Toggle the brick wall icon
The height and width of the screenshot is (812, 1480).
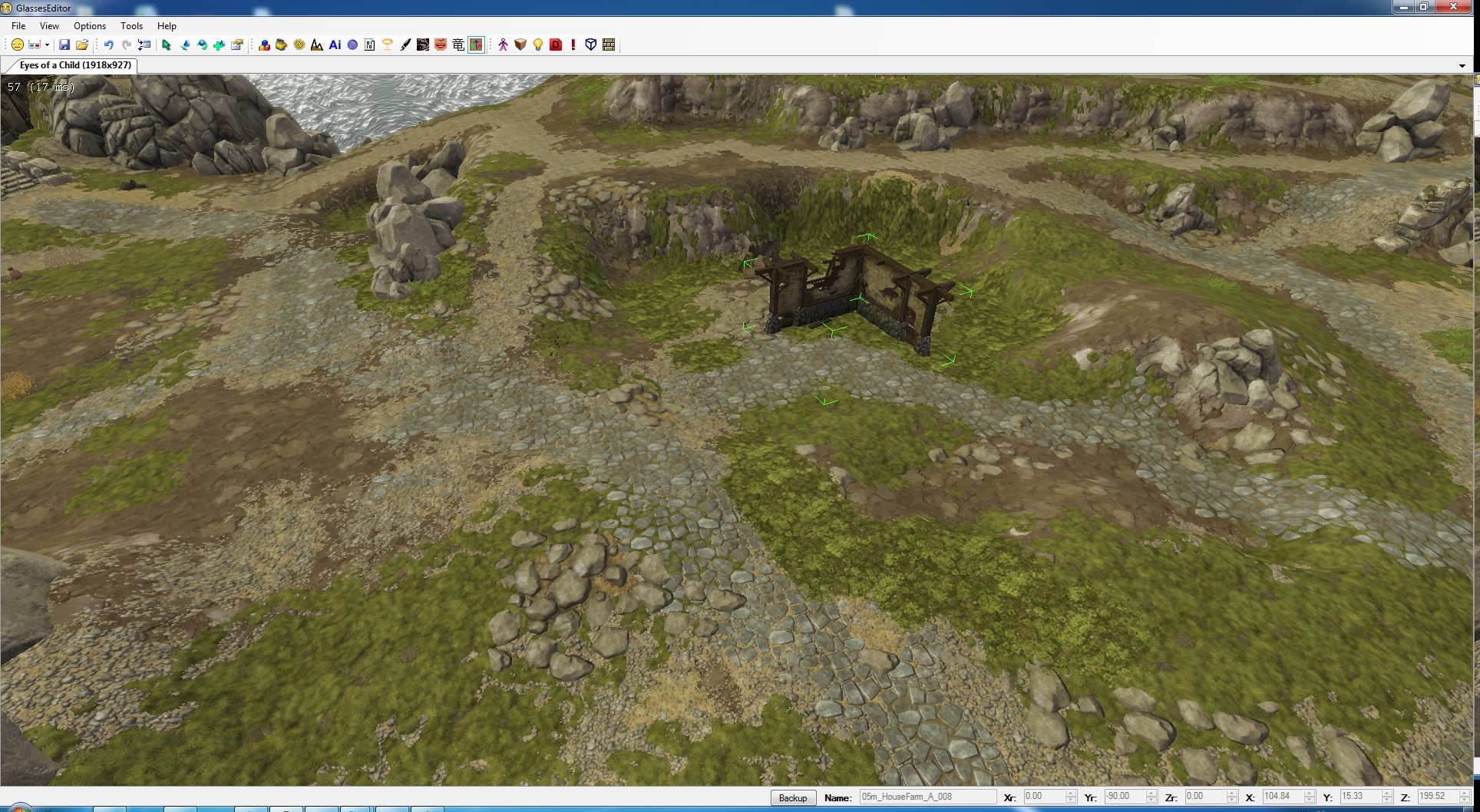click(609, 45)
